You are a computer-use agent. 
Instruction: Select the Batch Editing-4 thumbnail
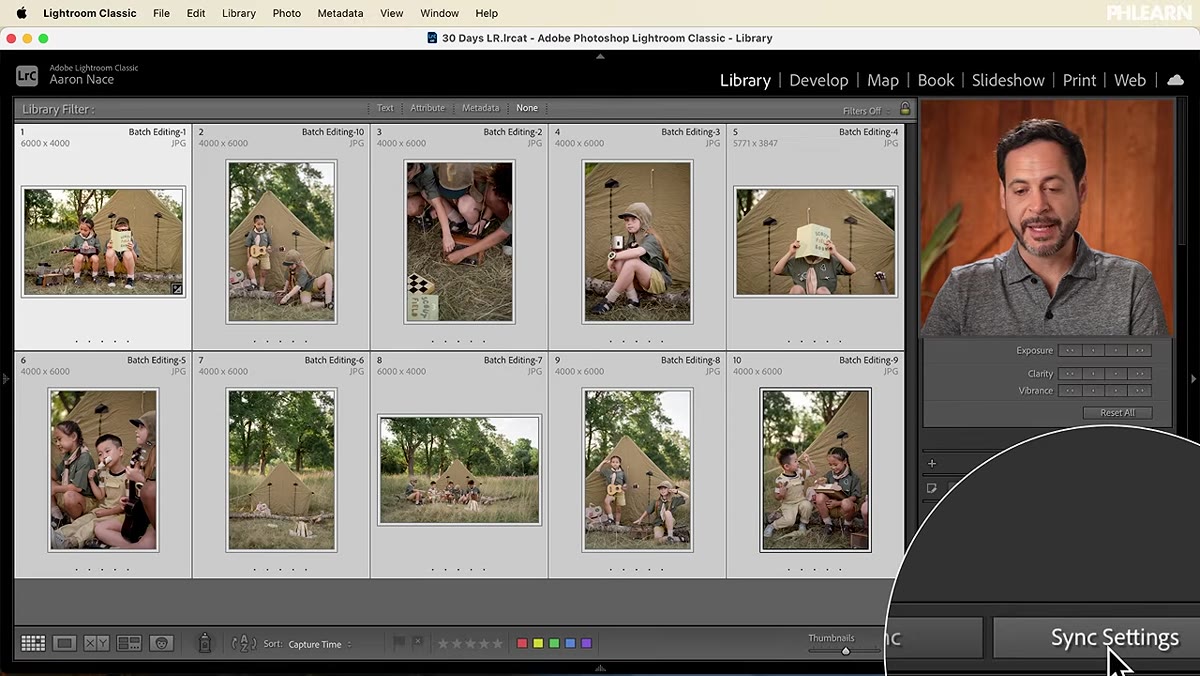point(815,241)
